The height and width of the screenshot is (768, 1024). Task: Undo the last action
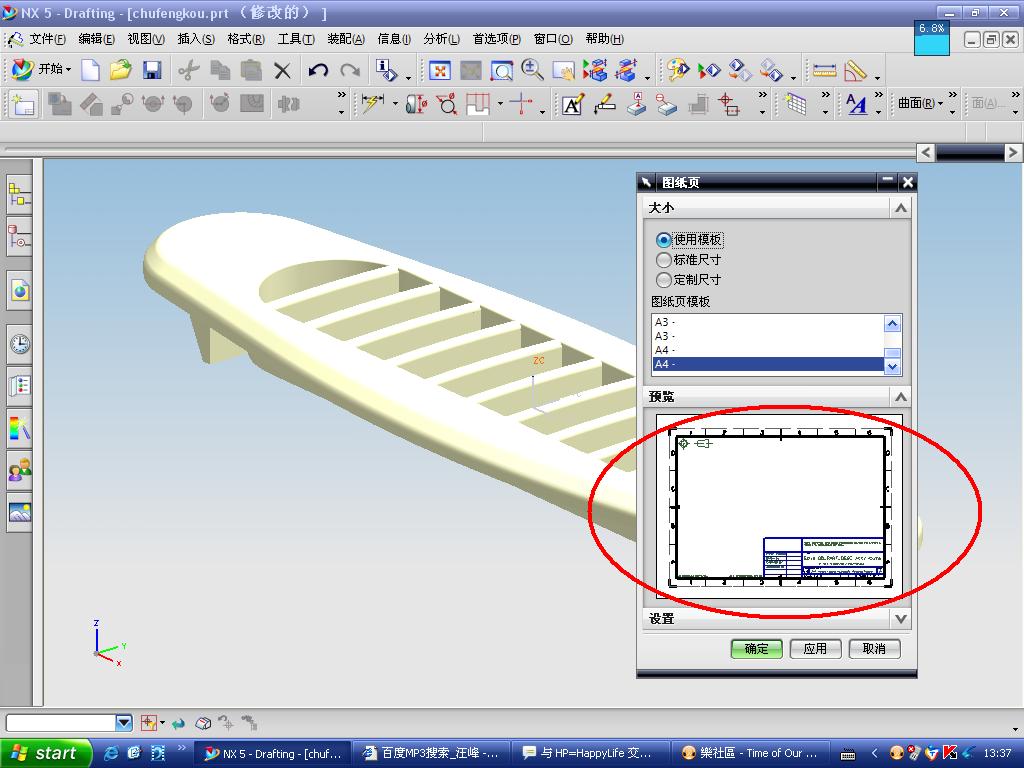[x=318, y=70]
